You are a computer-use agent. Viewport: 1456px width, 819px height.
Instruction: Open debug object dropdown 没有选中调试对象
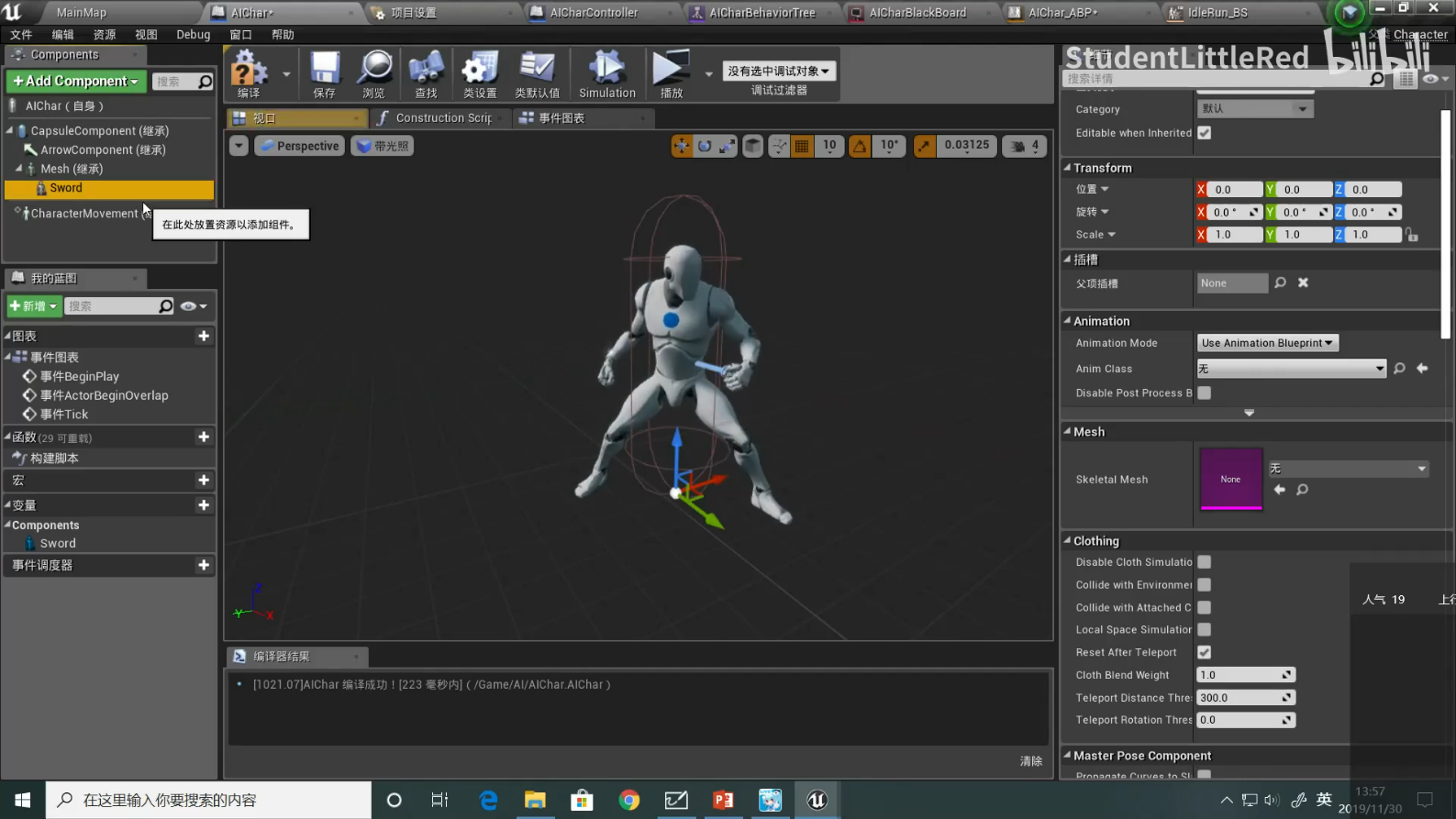[x=779, y=71]
